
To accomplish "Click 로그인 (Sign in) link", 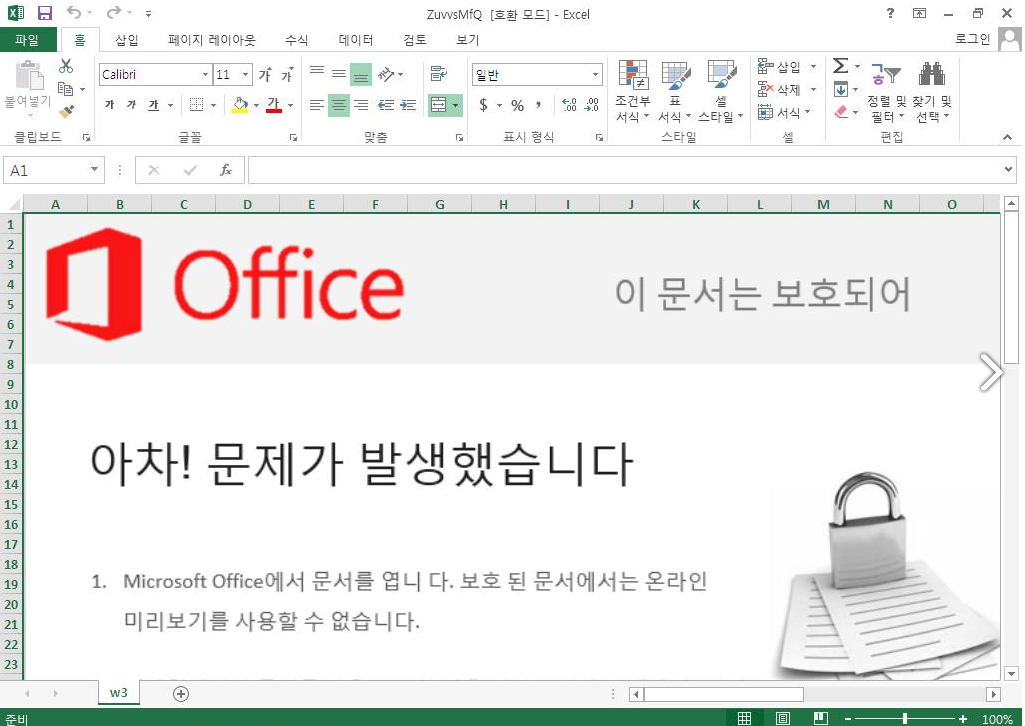I will pyautogui.click(x=973, y=39).
